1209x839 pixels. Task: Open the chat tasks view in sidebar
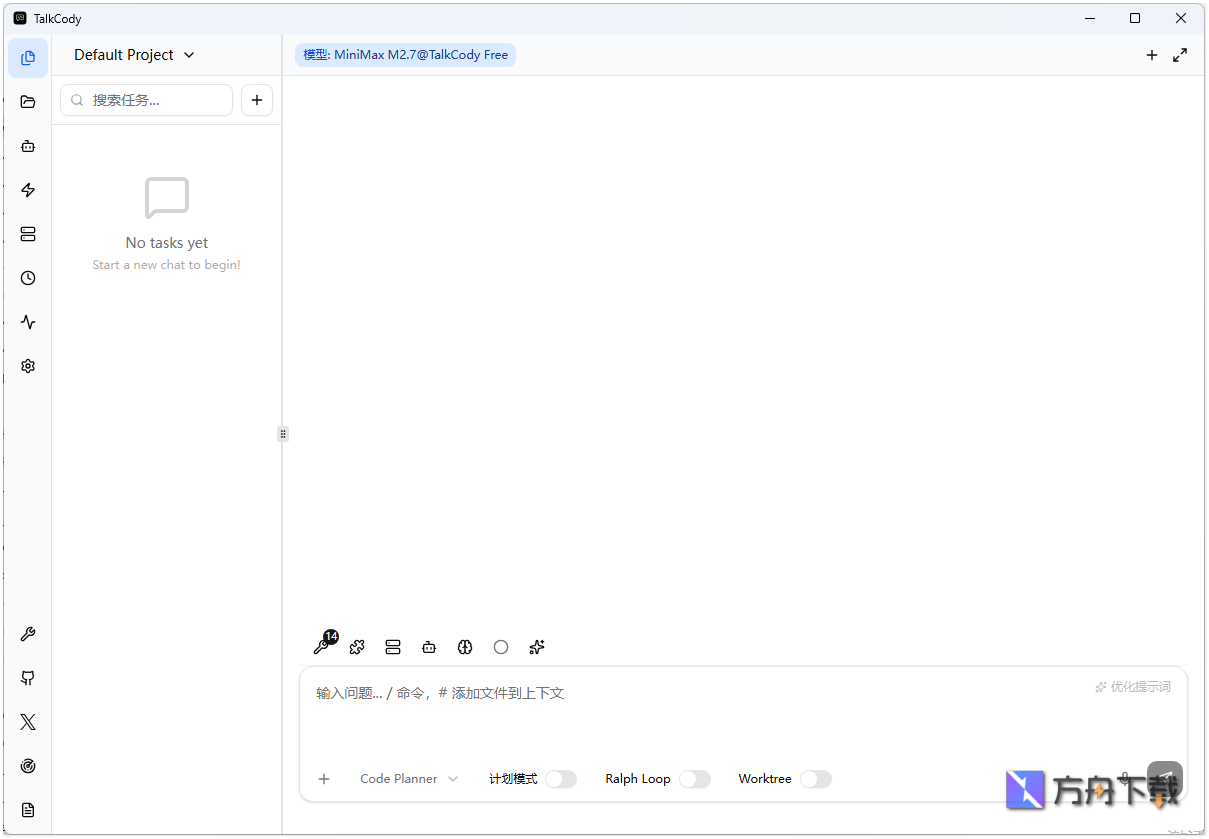pyautogui.click(x=28, y=58)
